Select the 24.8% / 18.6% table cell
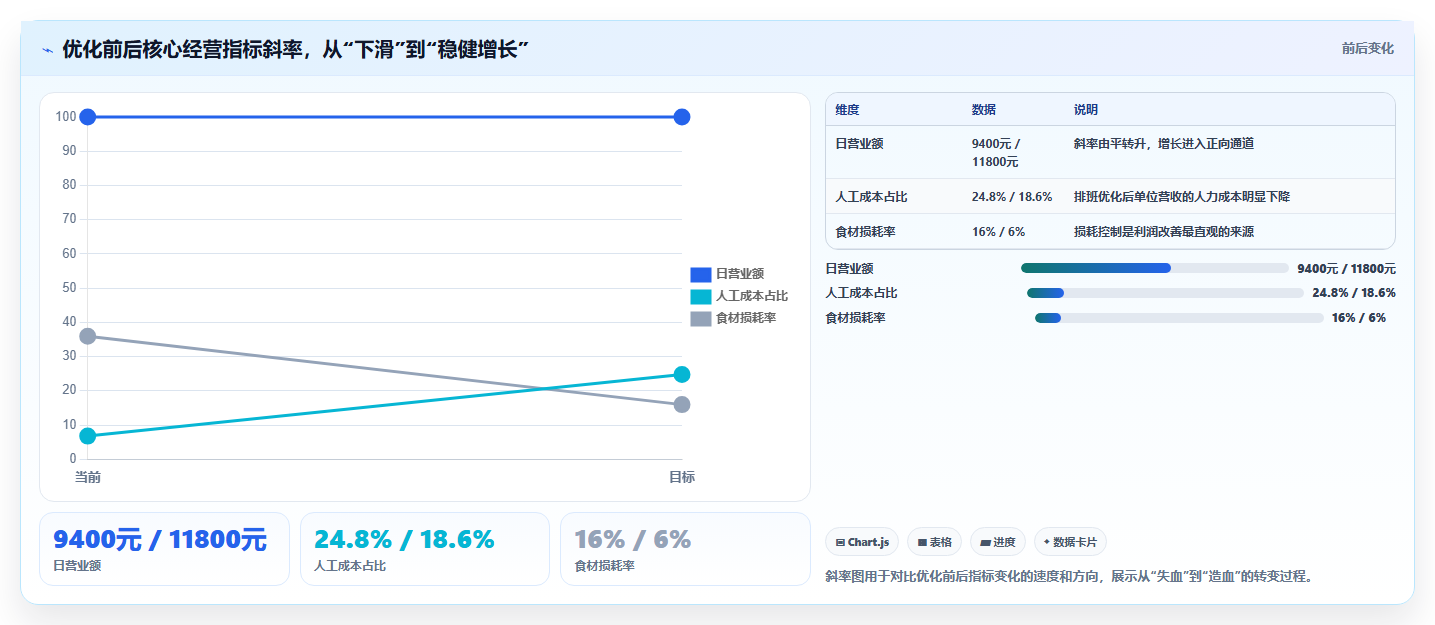The height and width of the screenshot is (625, 1435). pyautogui.click(x=1012, y=197)
